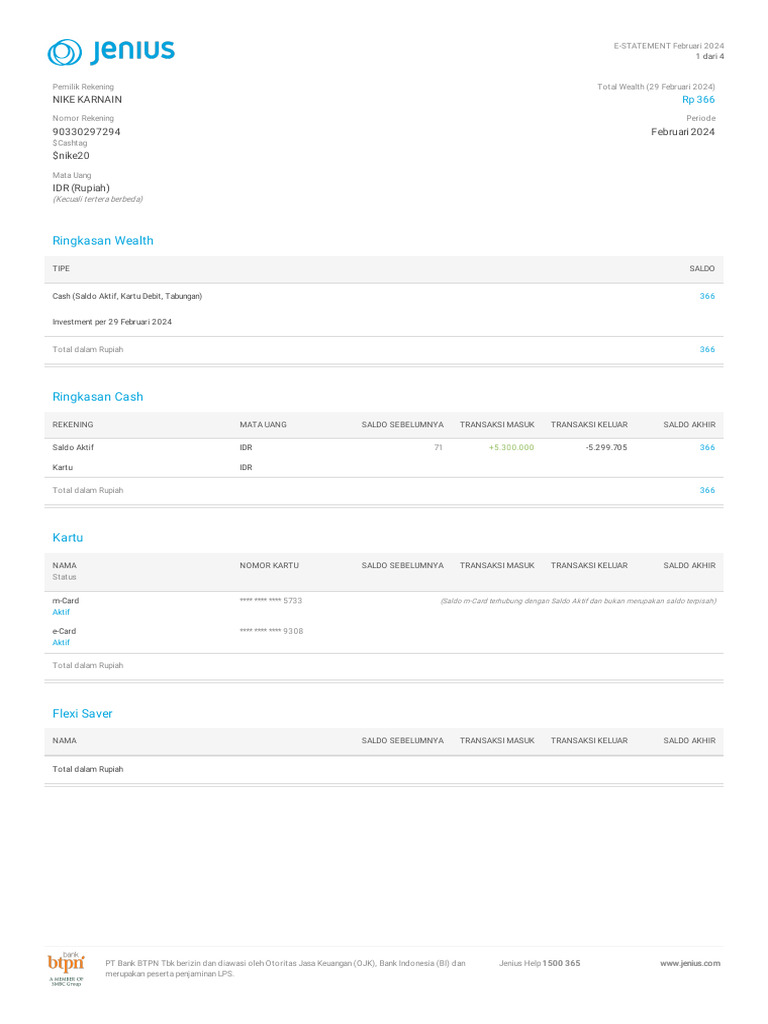The image size is (768, 1024).
Task: Click the currency value IDR (Rupiah)
Action: point(81,188)
